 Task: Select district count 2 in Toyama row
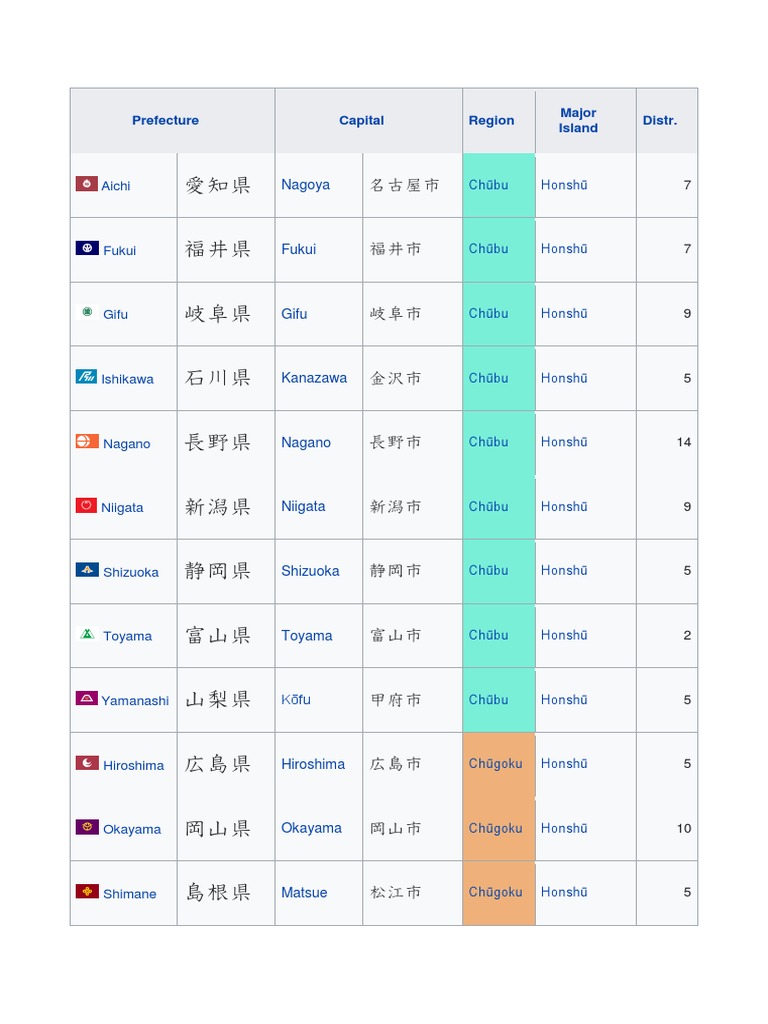(687, 635)
